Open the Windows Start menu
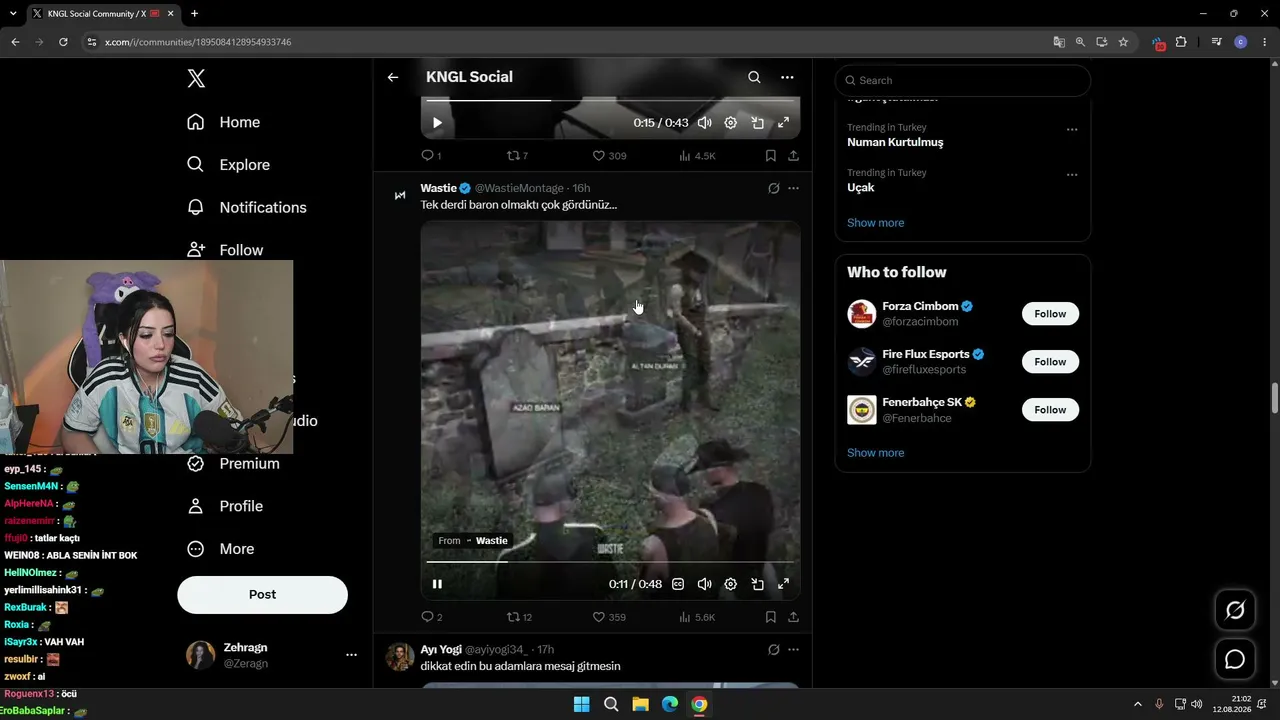This screenshot has width=1280, height=720. (581, 704)
